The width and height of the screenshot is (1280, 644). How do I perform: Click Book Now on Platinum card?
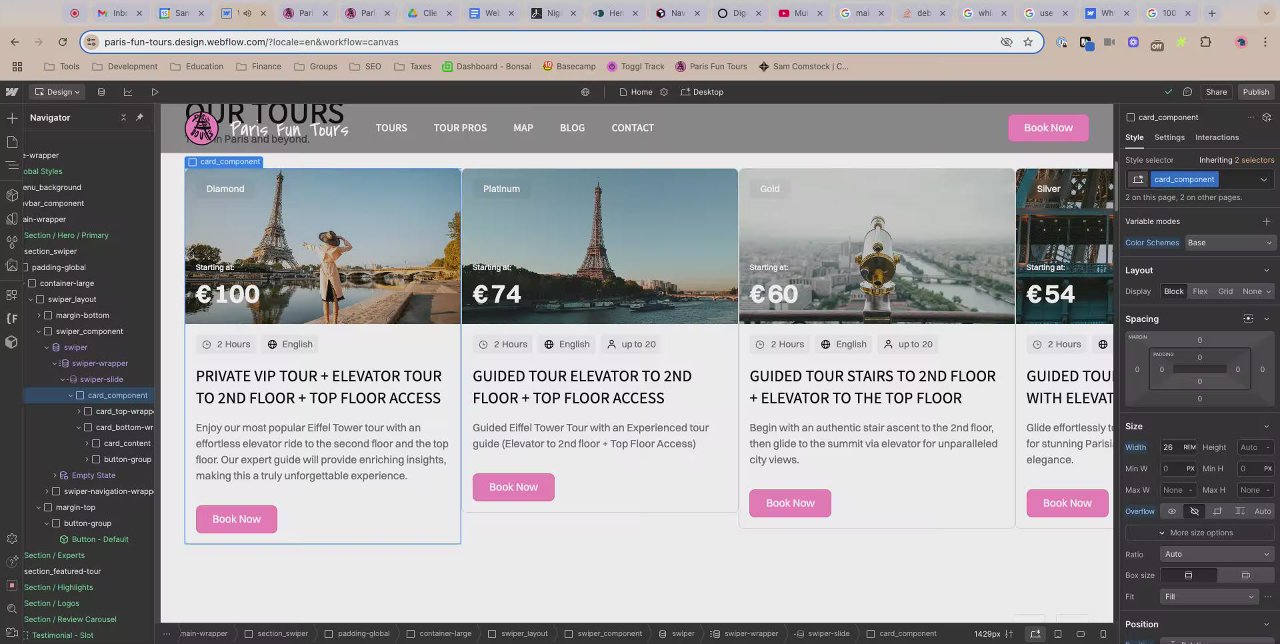coord(513,487)
